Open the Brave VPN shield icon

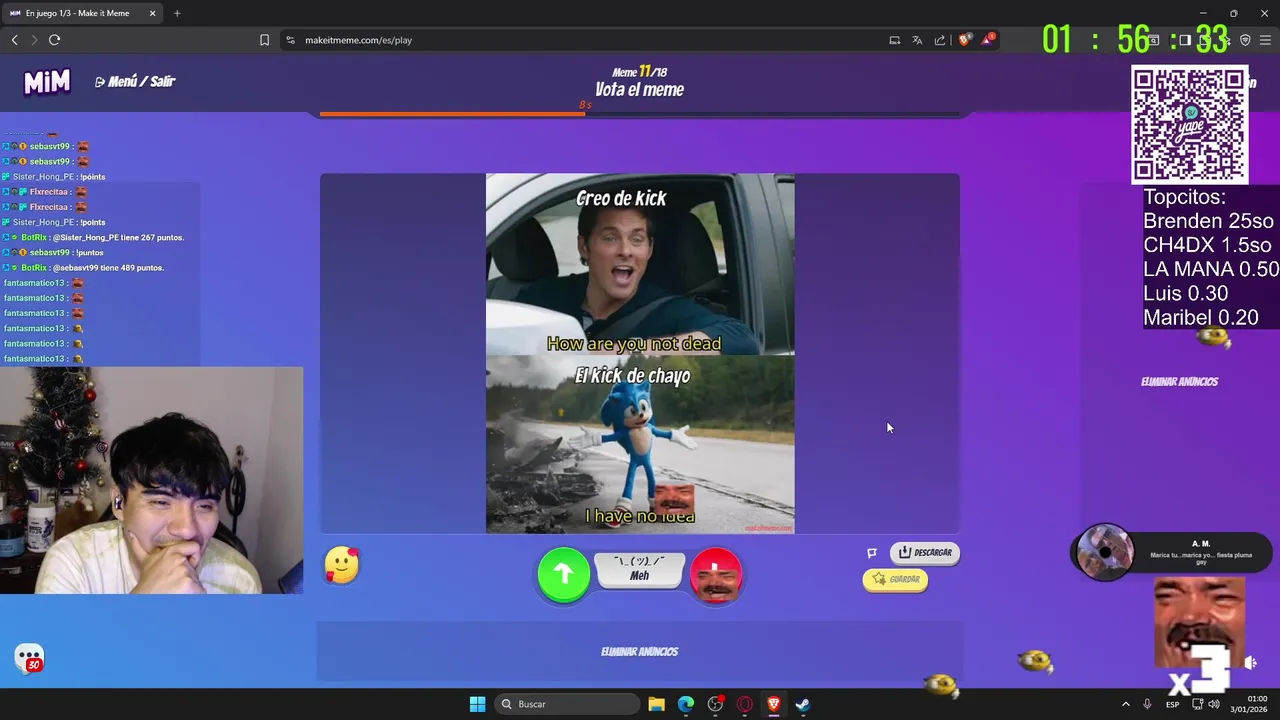point(1245,40)
